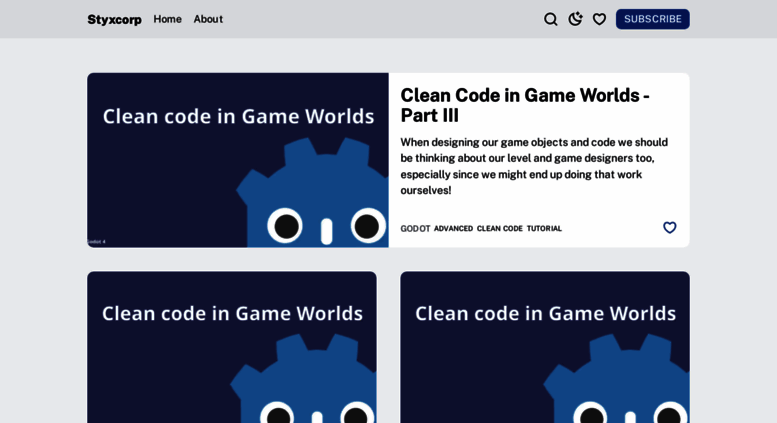The image size is (777, 423).
Task: Select the GODOT tag
Action: pyautogui.click(x=415, y=228)
